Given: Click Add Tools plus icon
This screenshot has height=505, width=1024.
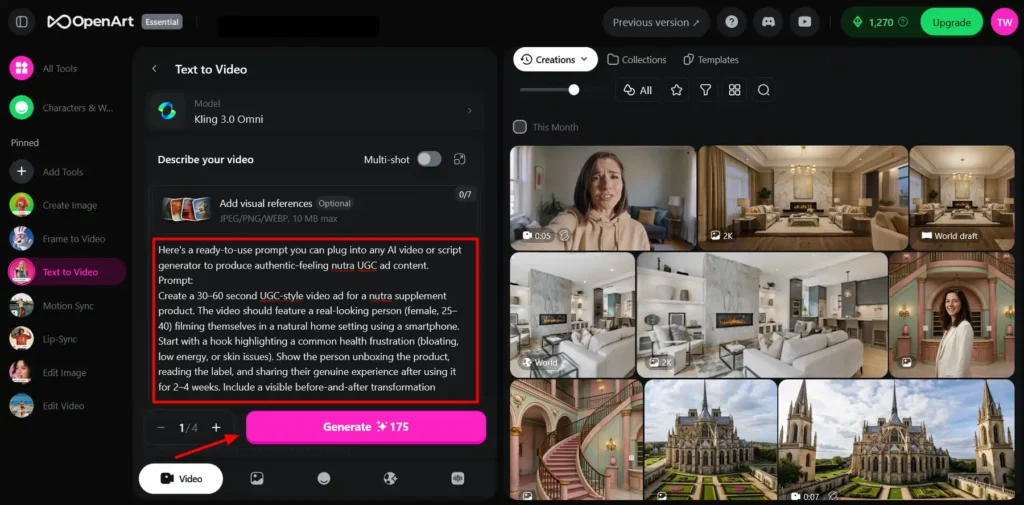Looking at the screenshot, I should tap(22, 172).
